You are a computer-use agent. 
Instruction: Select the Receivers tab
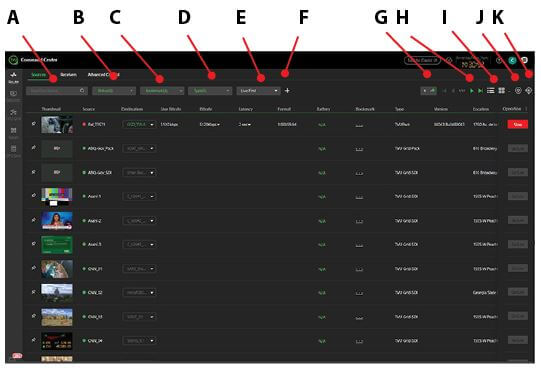point(68,74)
